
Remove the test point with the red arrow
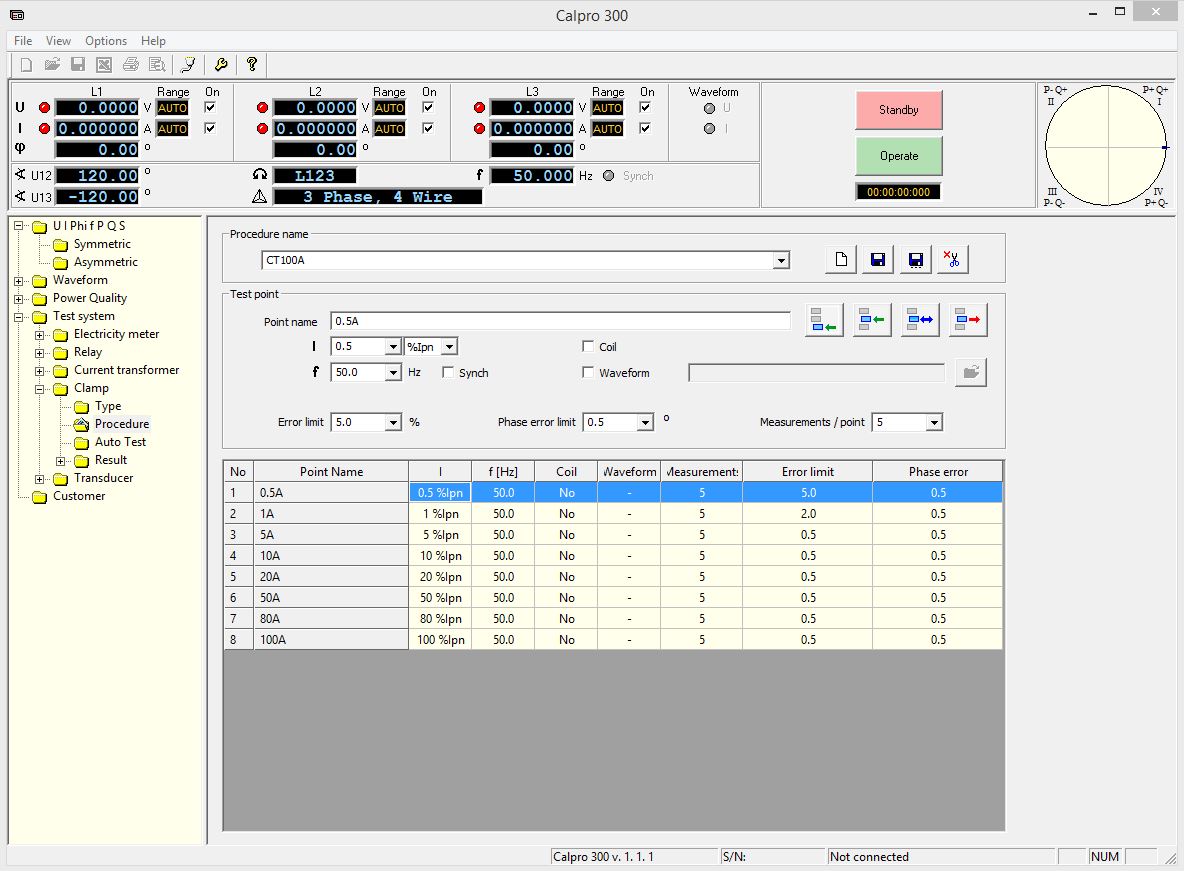tap(967, 320)
